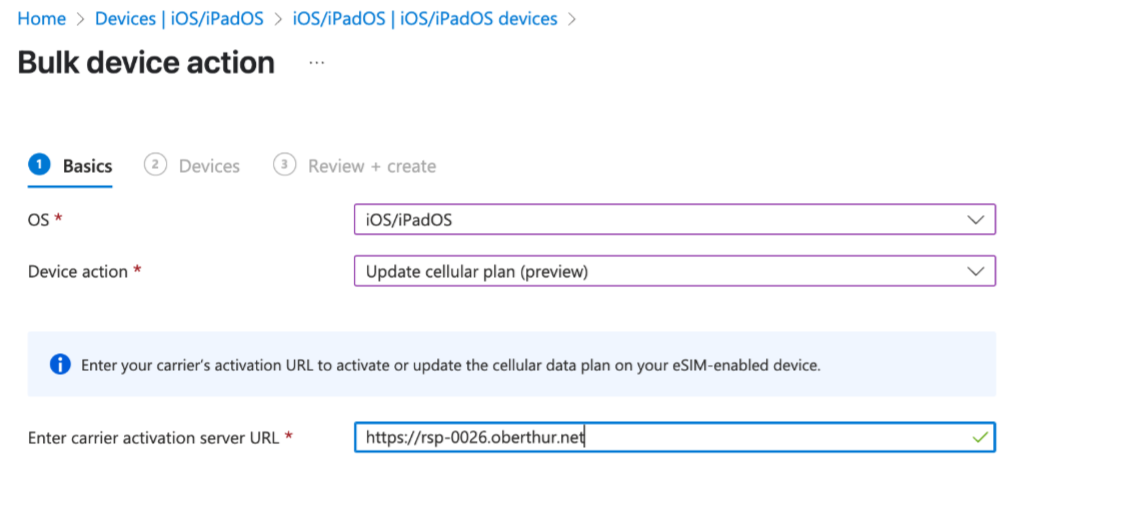Click the Bulk device action page title
1122x523 pixels.
pos(146,63)
